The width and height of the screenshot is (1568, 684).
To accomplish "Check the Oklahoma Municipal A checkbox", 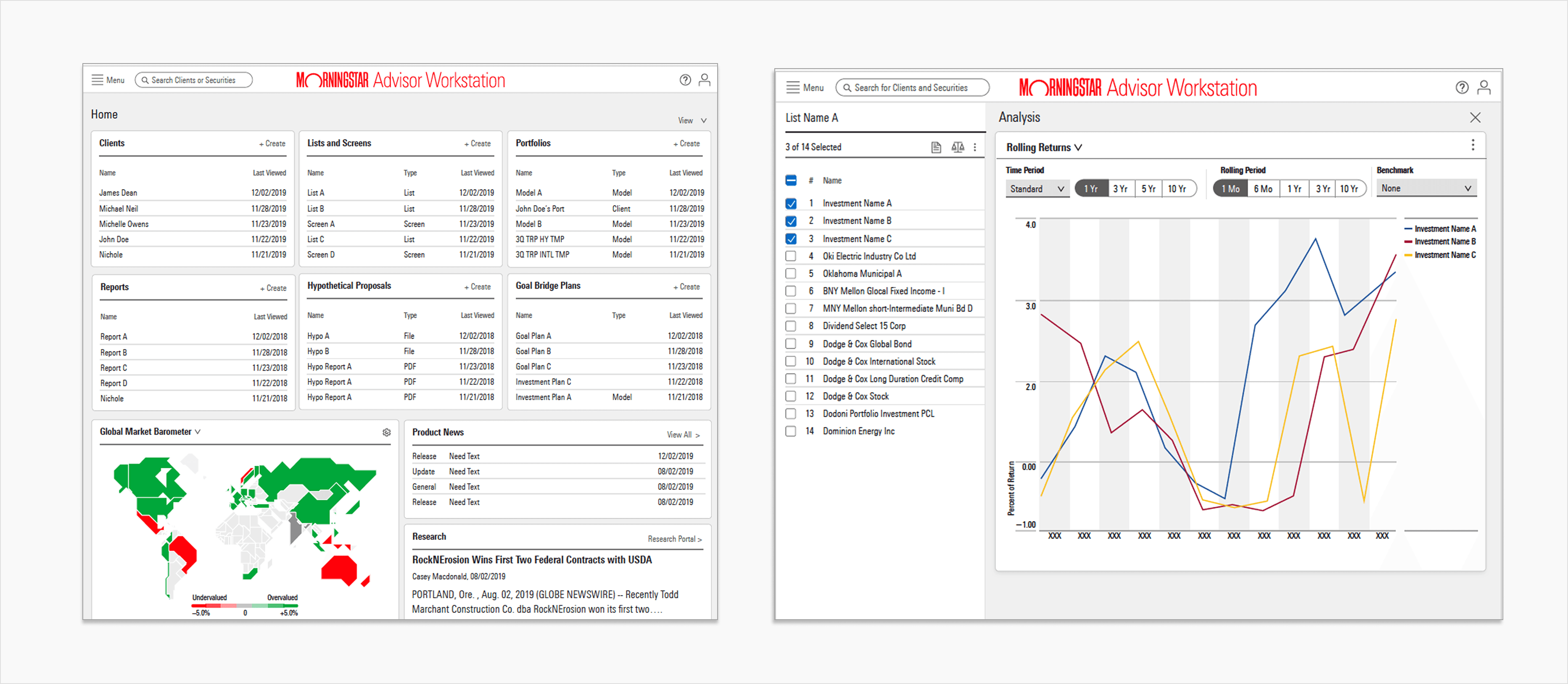I will (791, 273).
